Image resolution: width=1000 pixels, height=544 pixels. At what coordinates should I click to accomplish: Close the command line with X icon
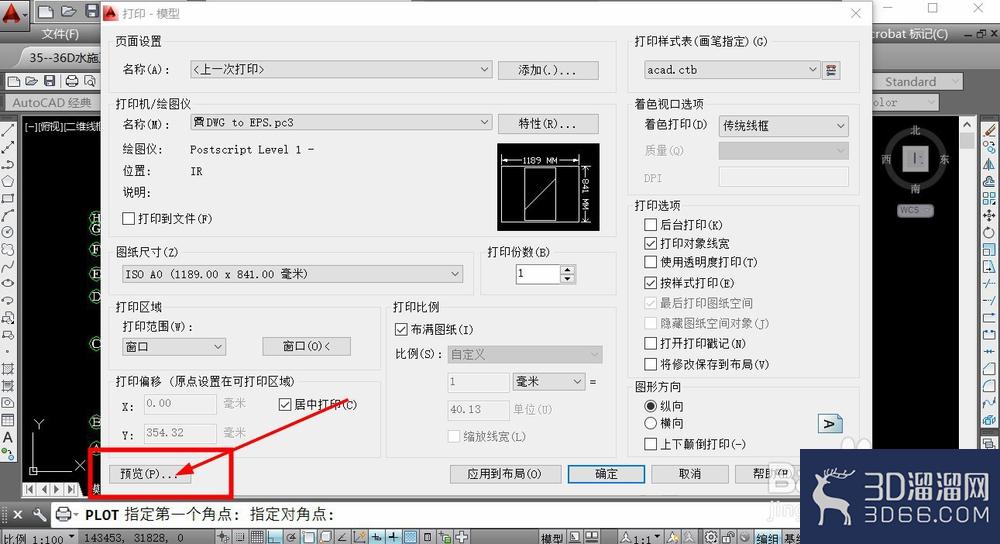(18, 514)
